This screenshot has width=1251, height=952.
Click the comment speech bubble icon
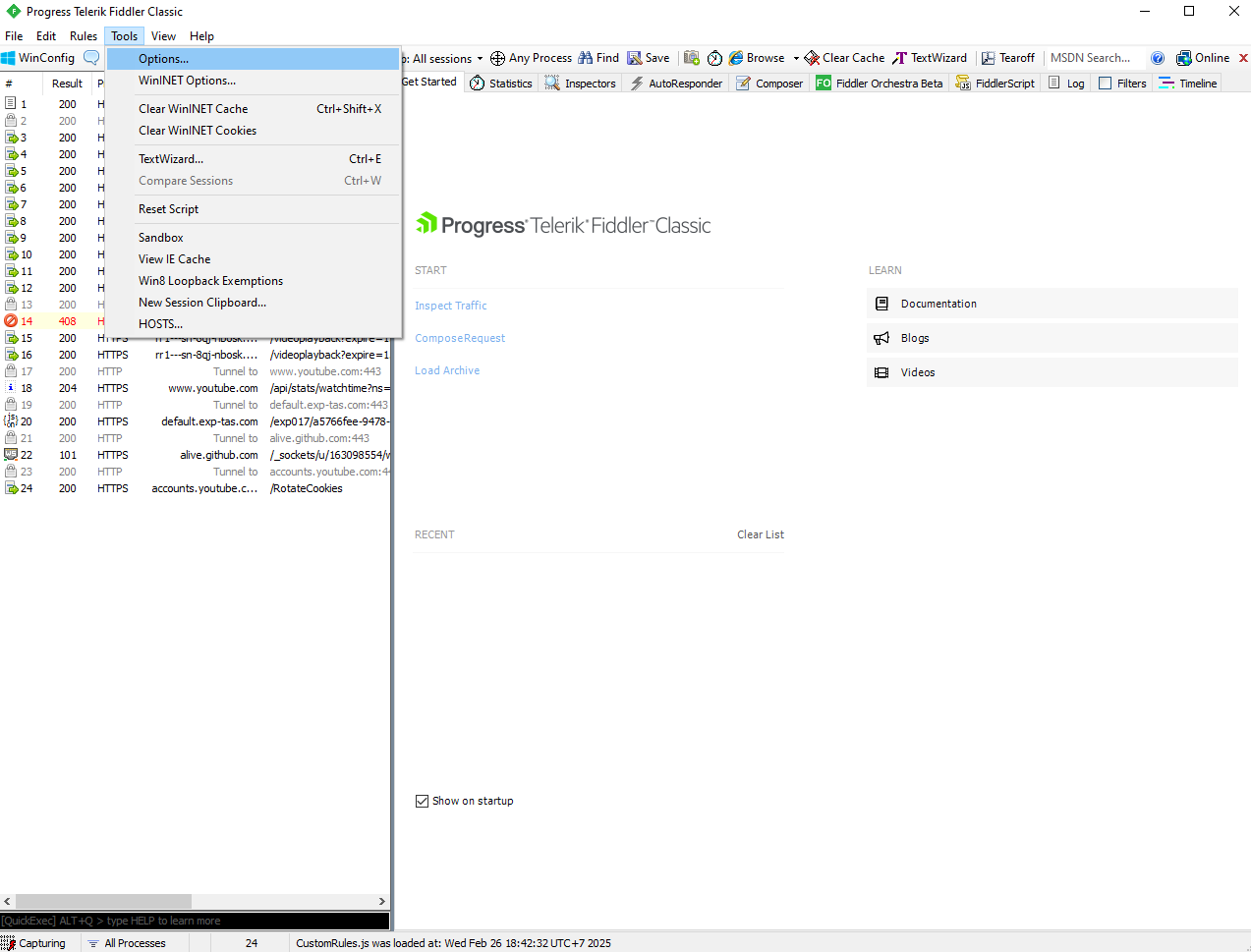point(91,58)
